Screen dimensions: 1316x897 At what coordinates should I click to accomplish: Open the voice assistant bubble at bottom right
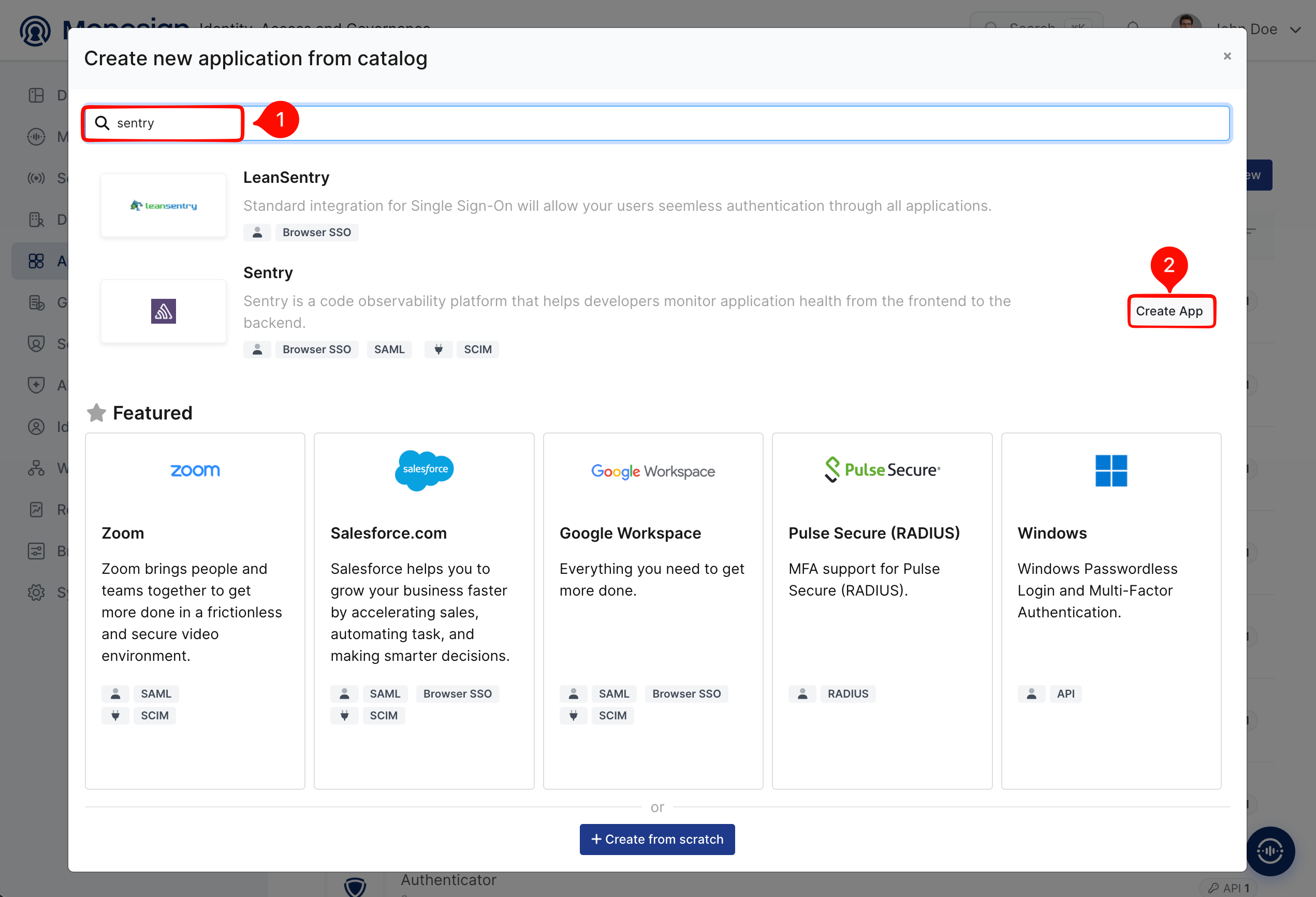click(1270, 851)
